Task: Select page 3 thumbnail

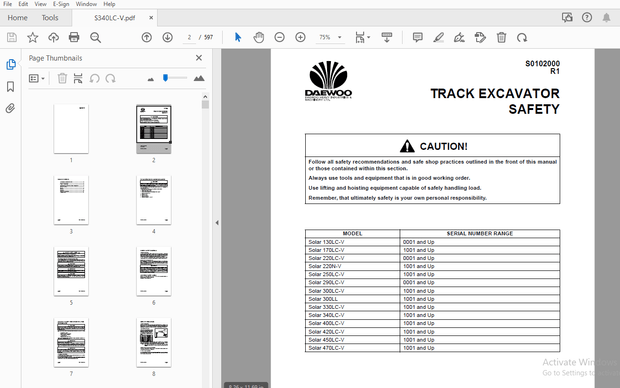Action: click(71, 200)
